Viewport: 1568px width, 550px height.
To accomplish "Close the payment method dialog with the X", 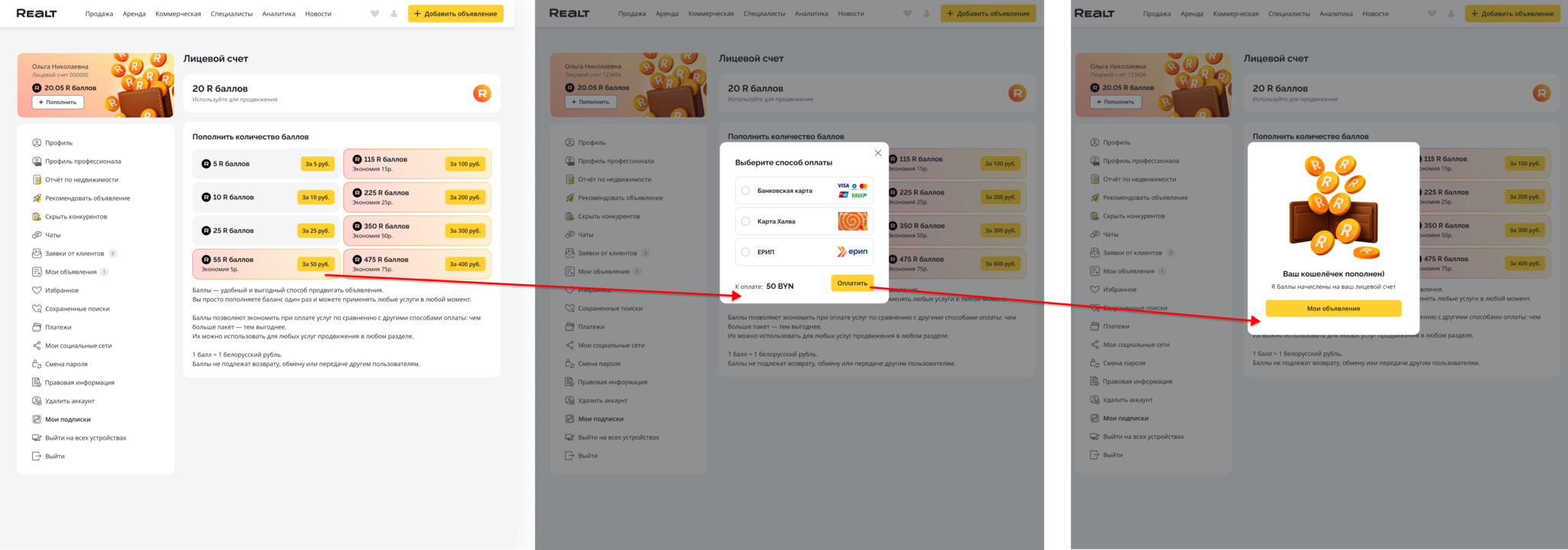I will (x=878, y=153).
